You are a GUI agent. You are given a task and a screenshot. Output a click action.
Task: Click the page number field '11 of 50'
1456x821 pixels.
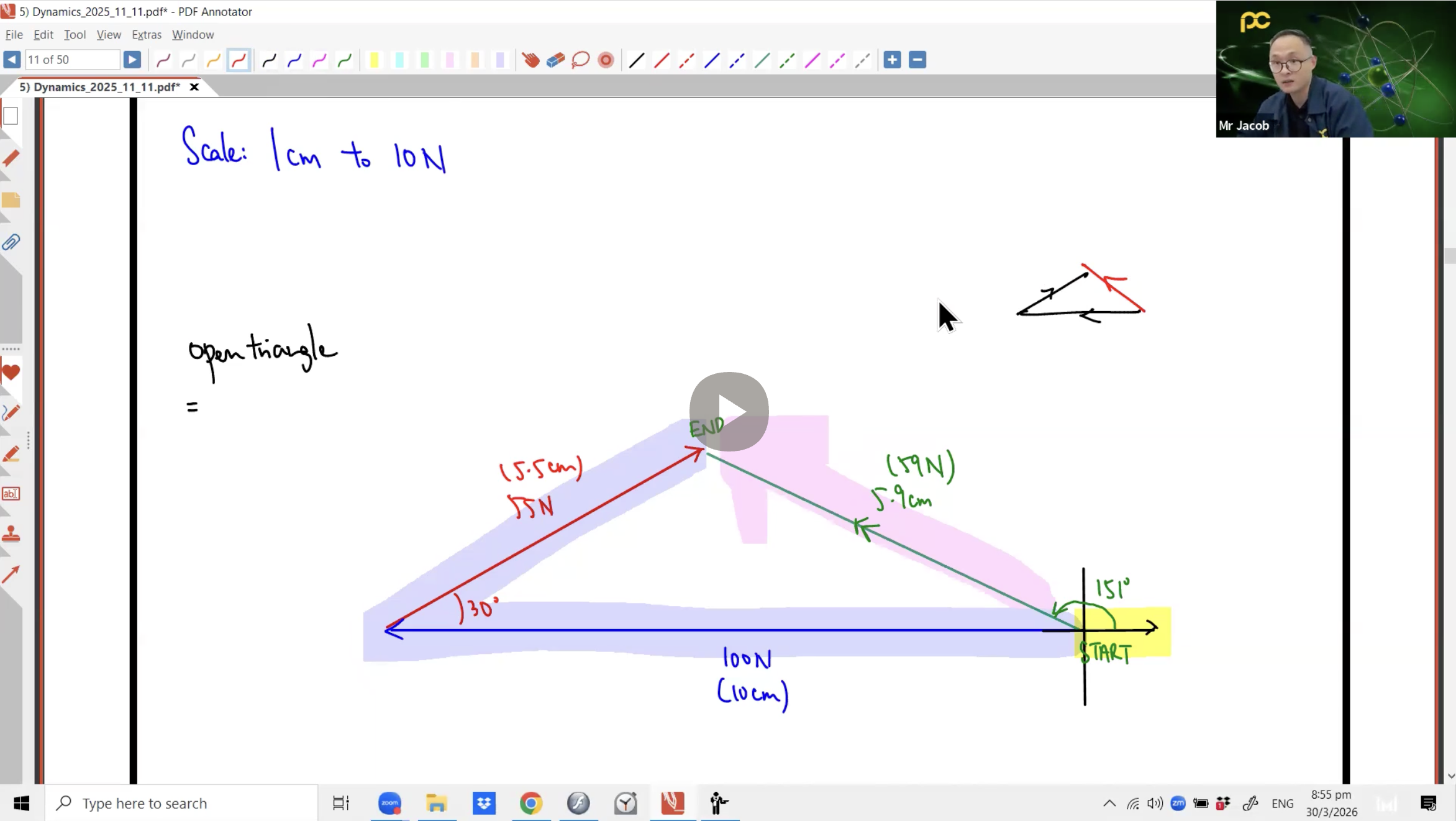[x=72, y=60]
